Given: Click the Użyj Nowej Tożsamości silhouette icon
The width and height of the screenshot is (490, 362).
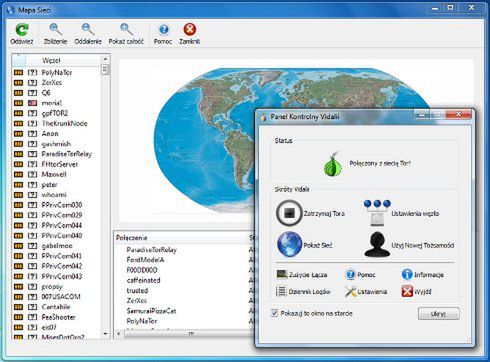Looking at the screenshot, I should 377,244.
